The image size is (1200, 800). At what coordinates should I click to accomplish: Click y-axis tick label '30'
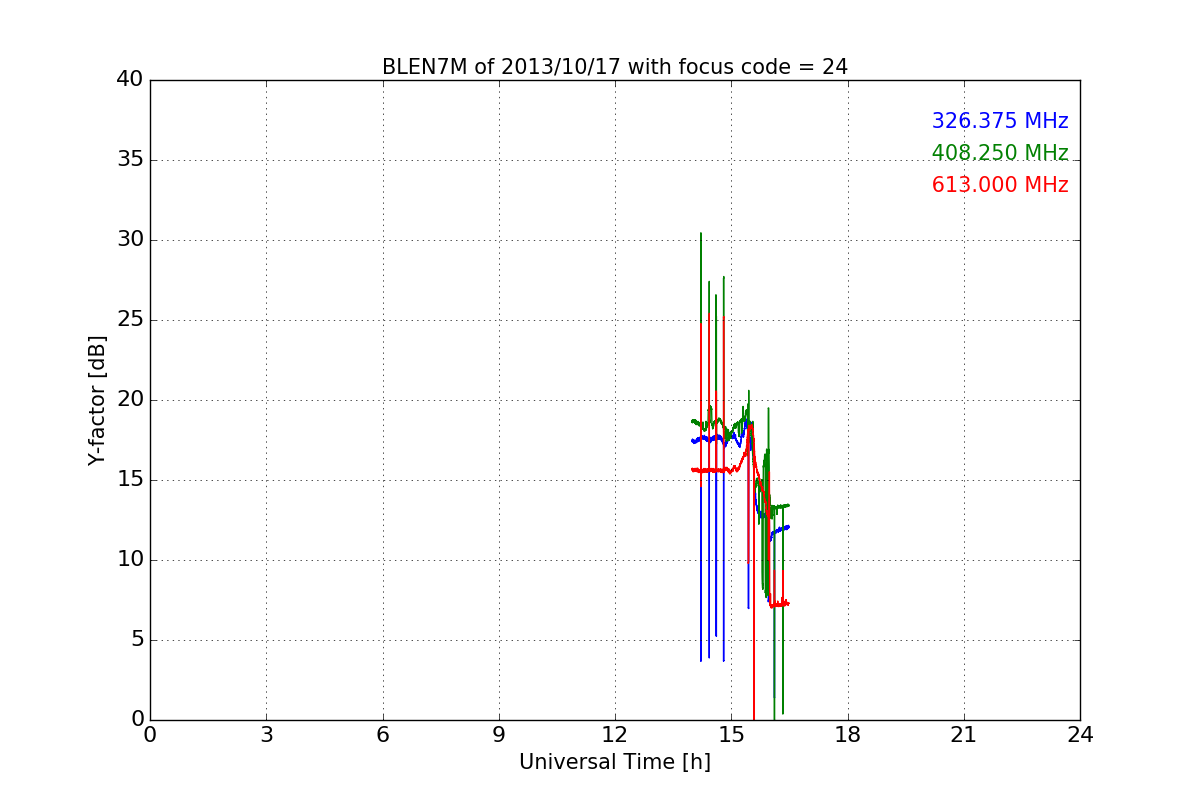[129, 239]
